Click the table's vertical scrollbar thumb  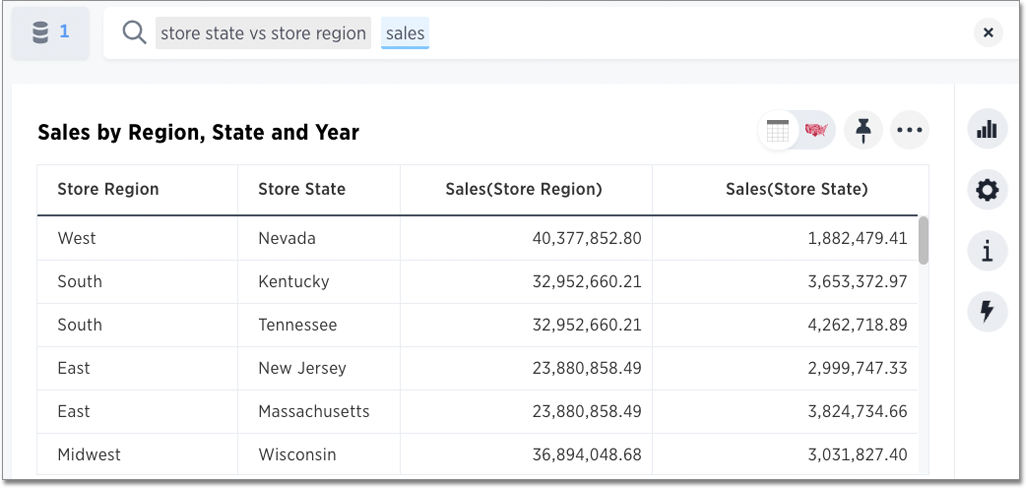tap(923, 240)
